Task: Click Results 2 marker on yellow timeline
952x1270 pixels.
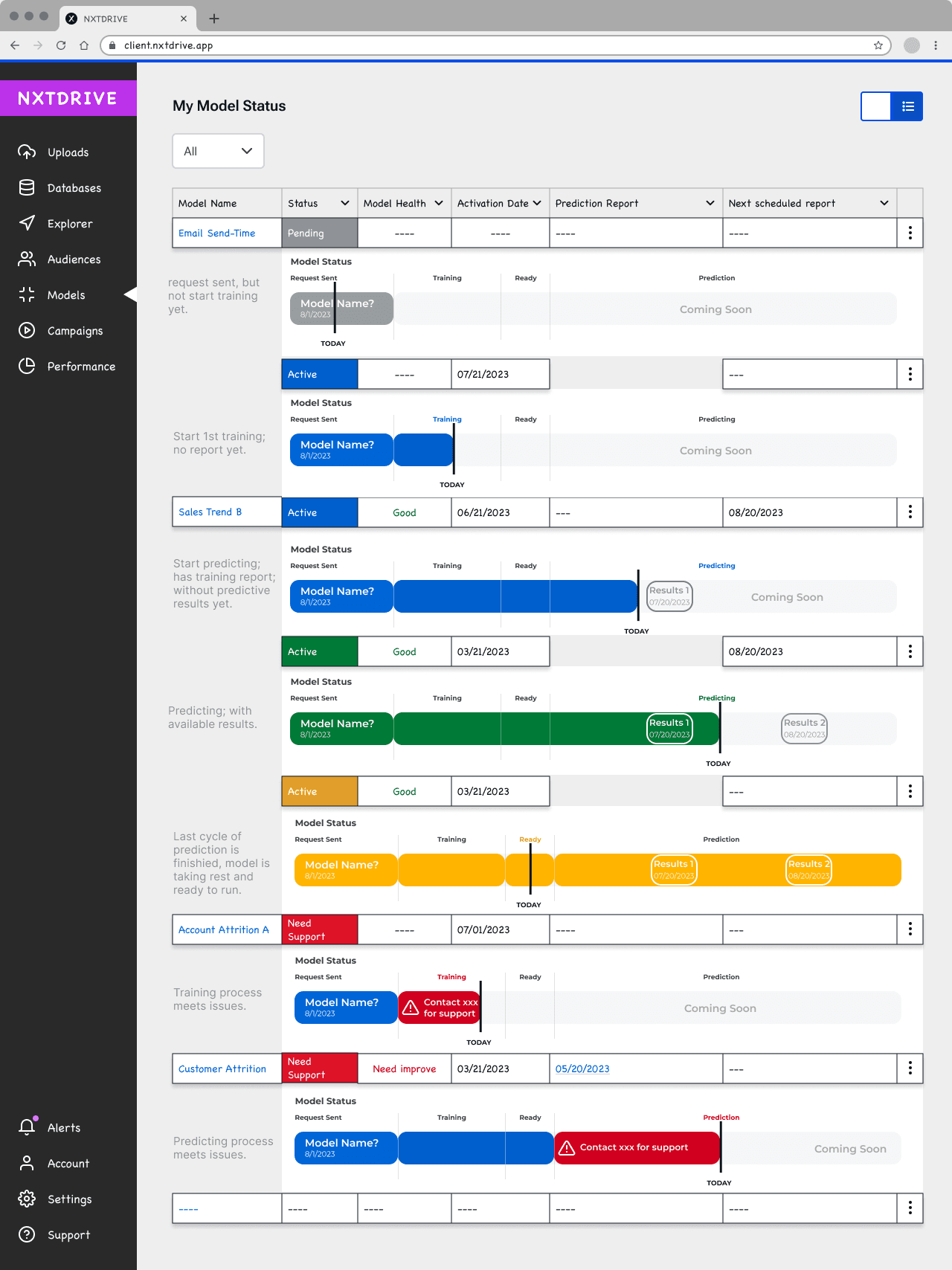Action: coord(809,870)
